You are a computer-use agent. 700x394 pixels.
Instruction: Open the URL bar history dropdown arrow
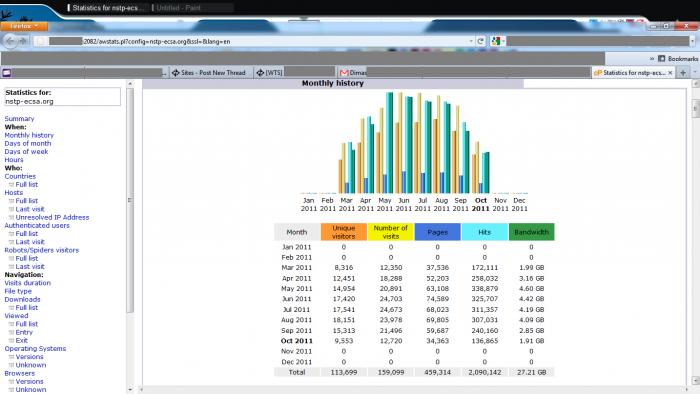(x=471, y=41)
